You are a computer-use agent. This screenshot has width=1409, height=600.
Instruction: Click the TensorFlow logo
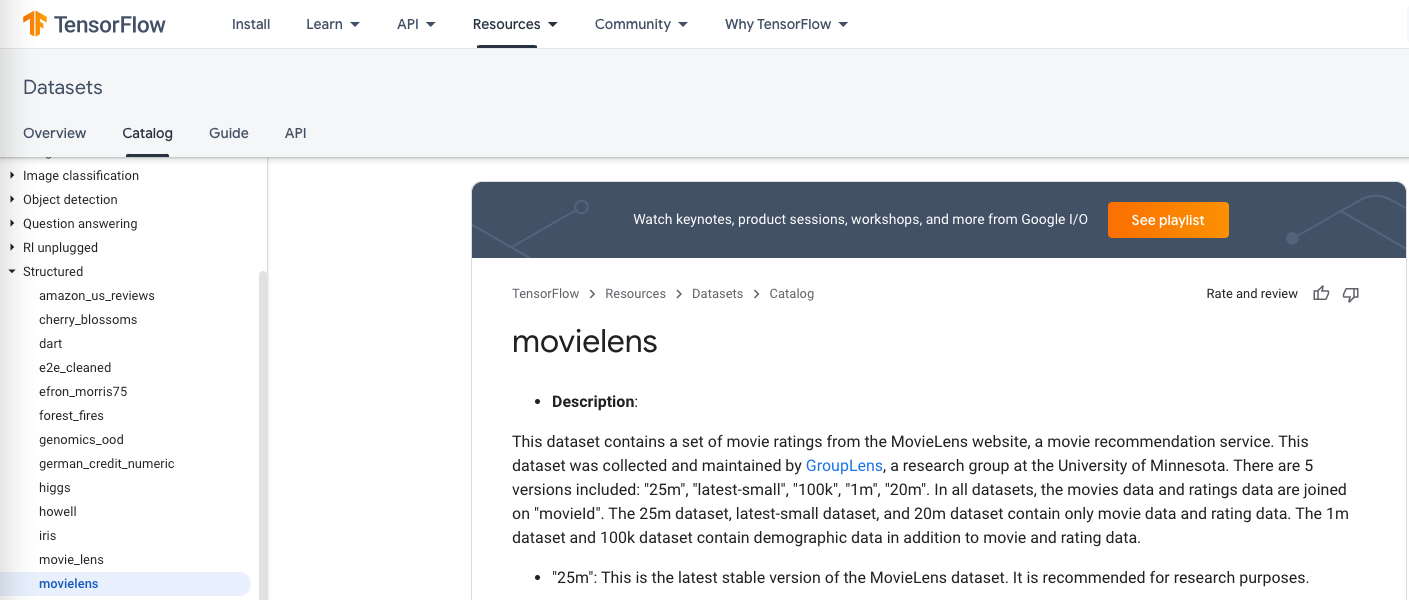click(94, 24)
